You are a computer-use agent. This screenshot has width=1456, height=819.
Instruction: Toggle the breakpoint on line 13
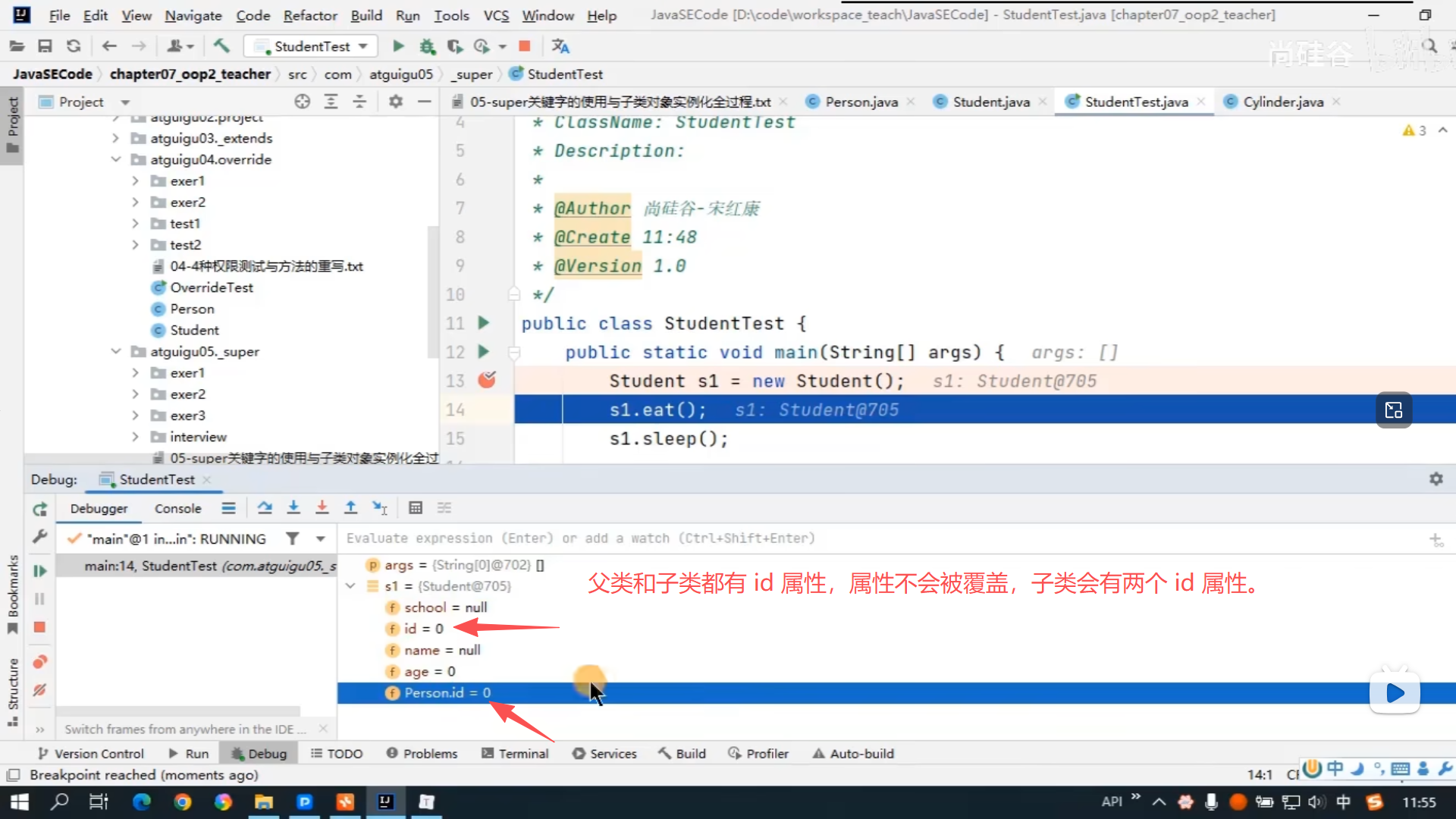coord(486,380)
